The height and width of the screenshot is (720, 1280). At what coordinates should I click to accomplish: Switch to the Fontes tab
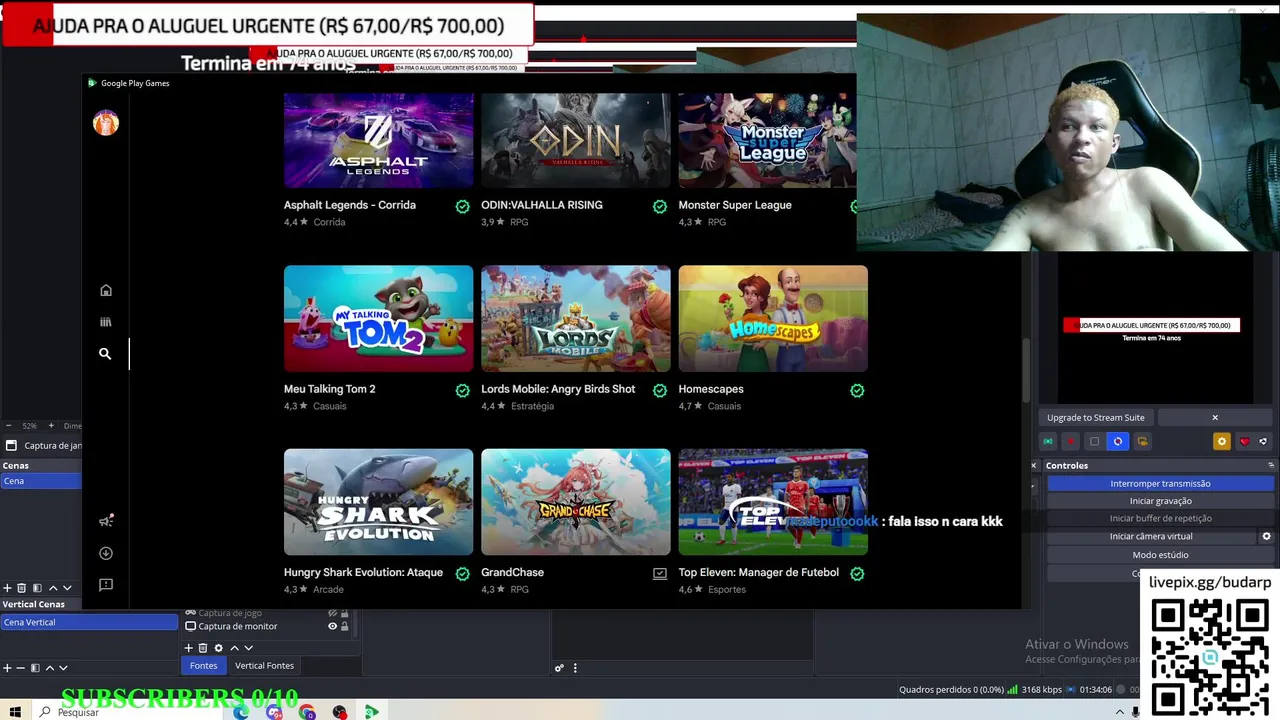[x=203, y=666]
